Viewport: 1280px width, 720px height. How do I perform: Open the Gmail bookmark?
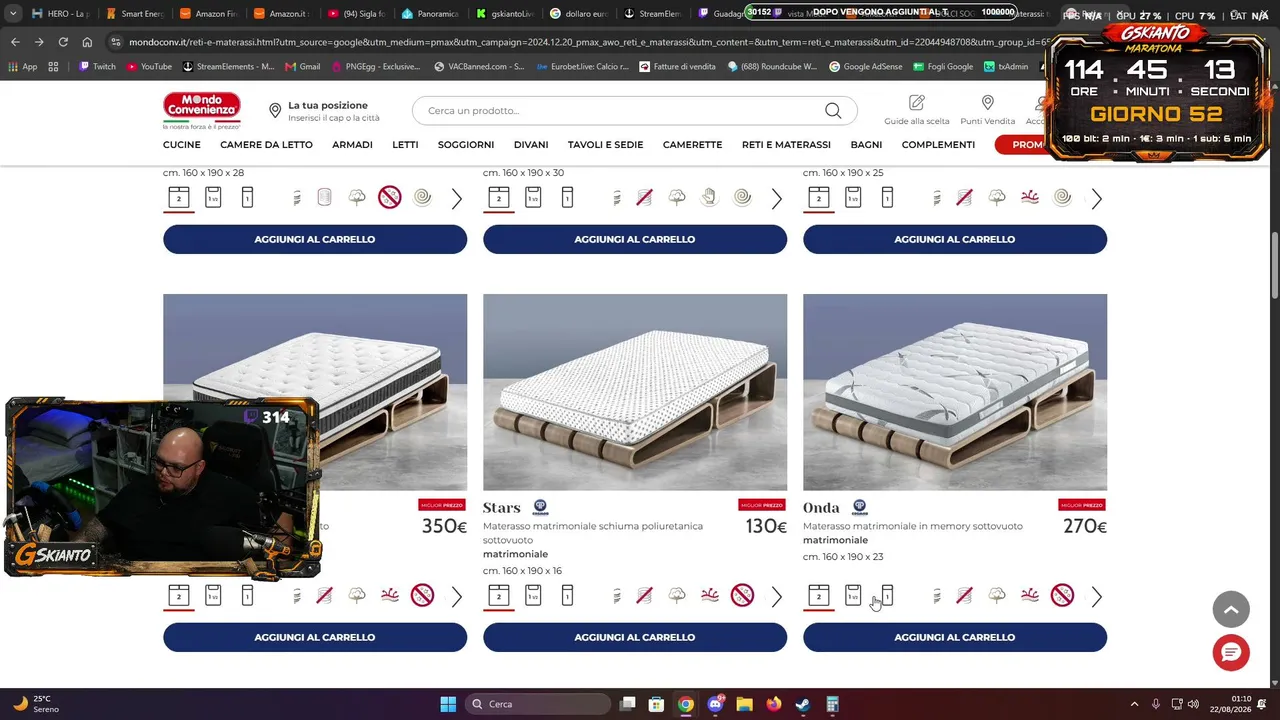click(303, 66)
